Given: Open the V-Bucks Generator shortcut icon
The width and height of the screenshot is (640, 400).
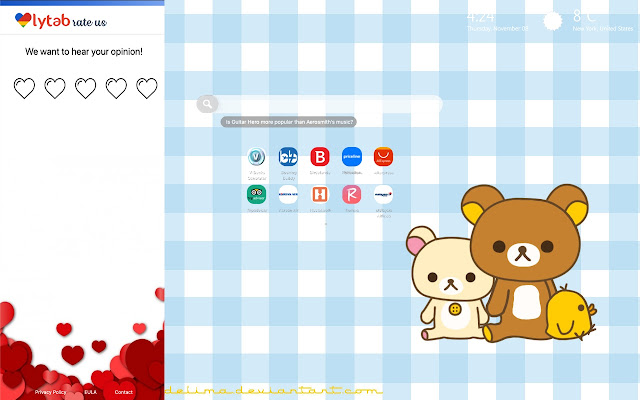Looking at the screenshot, I should pyautogui.click(x=256, y=157).
